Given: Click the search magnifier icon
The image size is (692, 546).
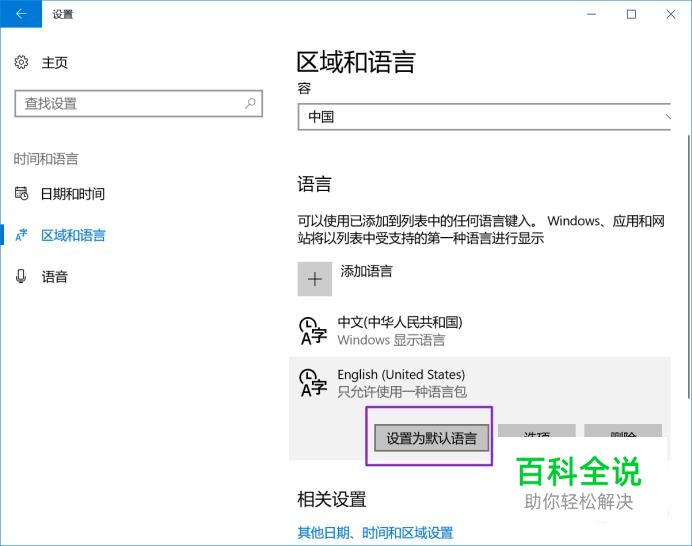Looking at the screenshot, I should 250,104.
